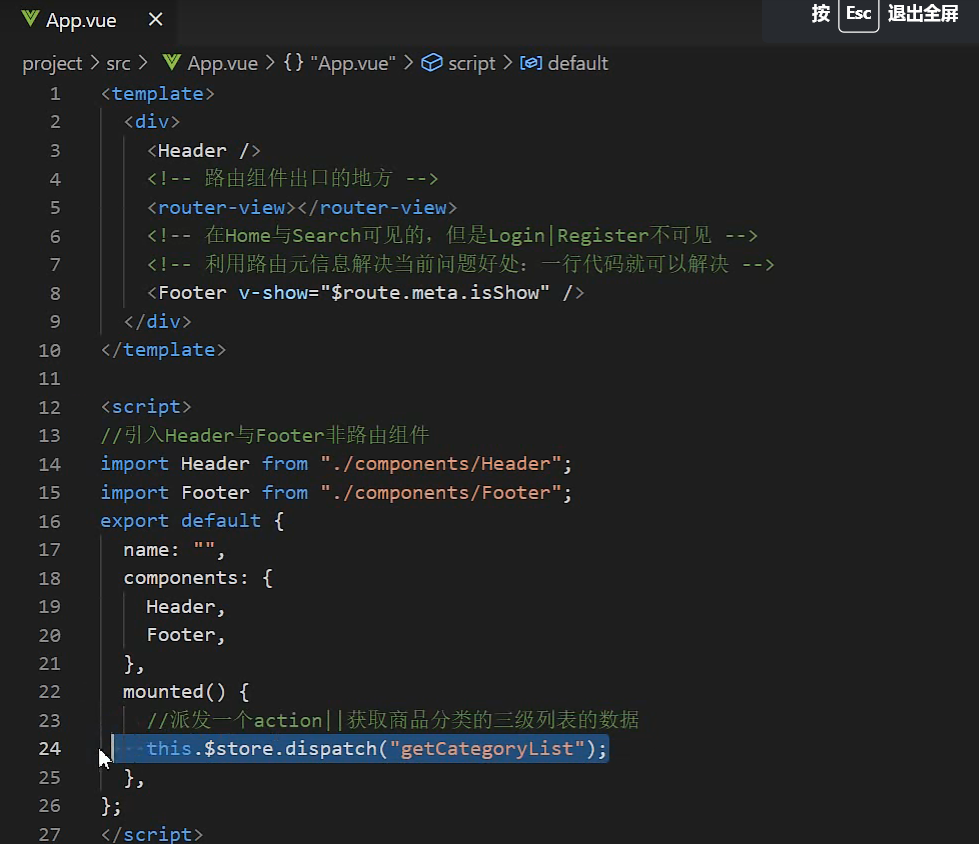Viewport: 979px width, 844px height.
Task: Click the curly braces symbol icon in breadcrumb
Action: 293,62
